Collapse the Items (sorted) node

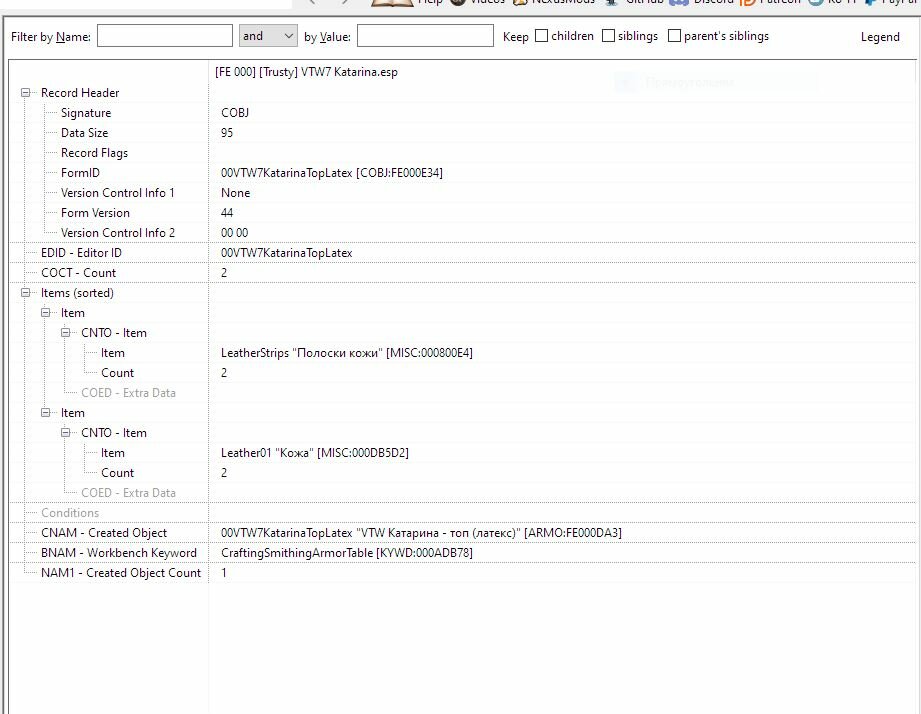click(25, 292)
